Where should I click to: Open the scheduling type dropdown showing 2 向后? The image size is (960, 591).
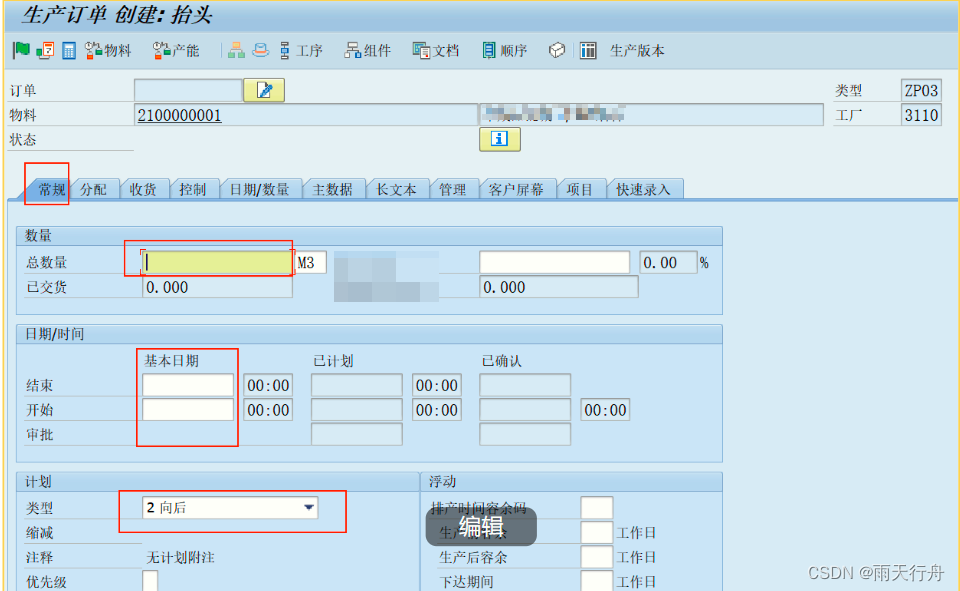coord(308,507)
